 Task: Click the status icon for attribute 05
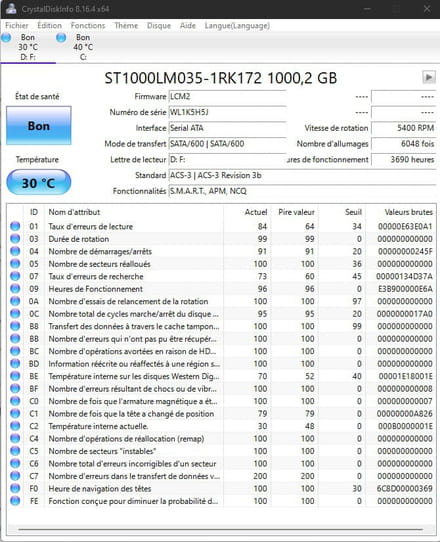click(x=15, y=264)
